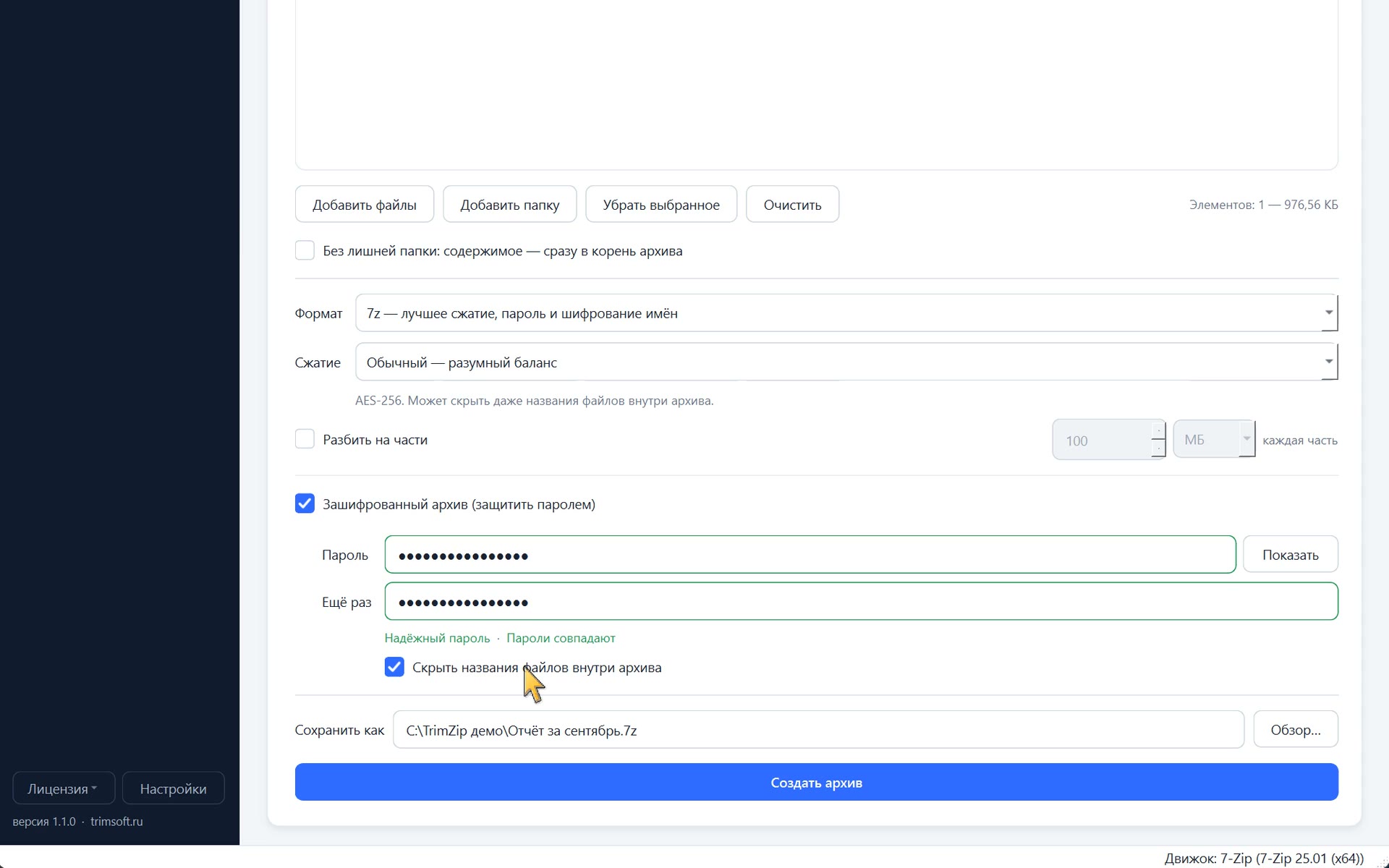Open the 'Сжатие' dropdown
The width and height of the screenshot is (1389, 868).
(x=846, y=362)
